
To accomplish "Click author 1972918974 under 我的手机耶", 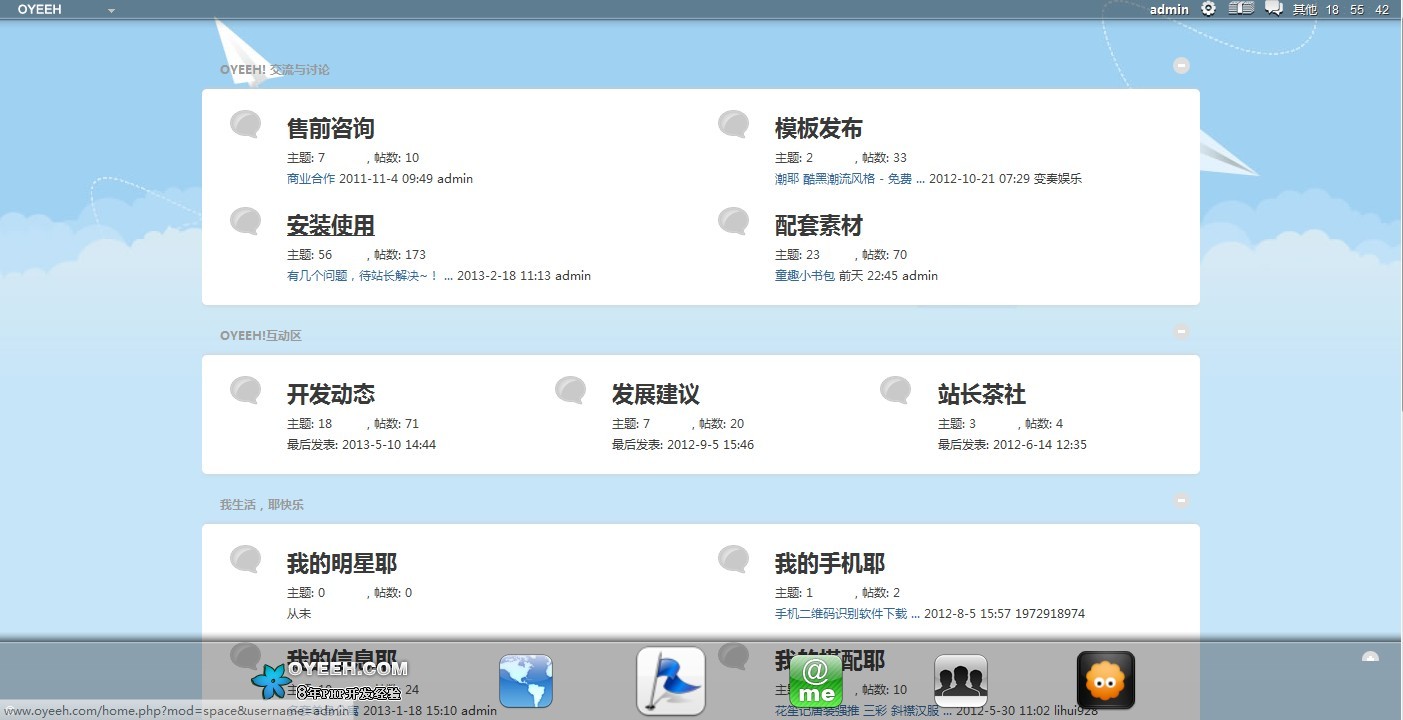I will [x=1050, y=614].
